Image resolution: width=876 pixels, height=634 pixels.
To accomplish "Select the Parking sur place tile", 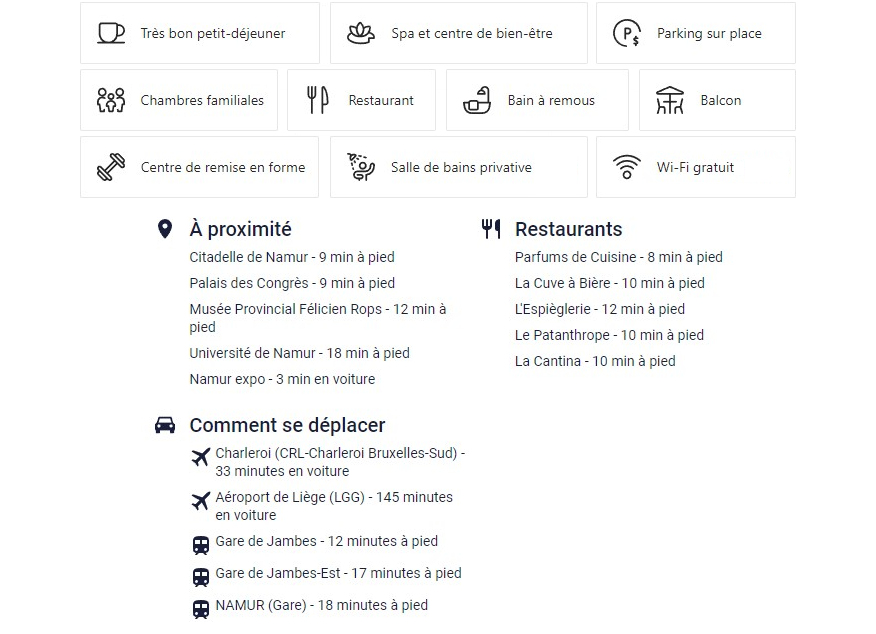I will (x=696, y=33).
